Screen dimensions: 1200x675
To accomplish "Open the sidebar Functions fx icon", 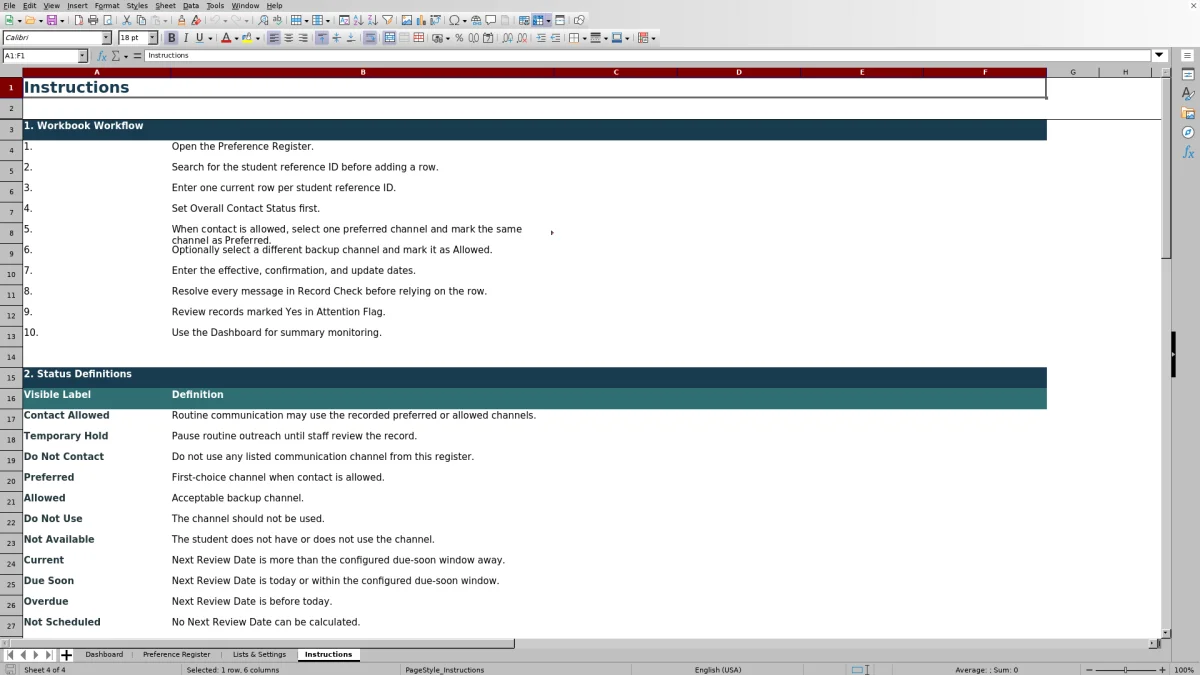I will click(x=1188, y=152).
